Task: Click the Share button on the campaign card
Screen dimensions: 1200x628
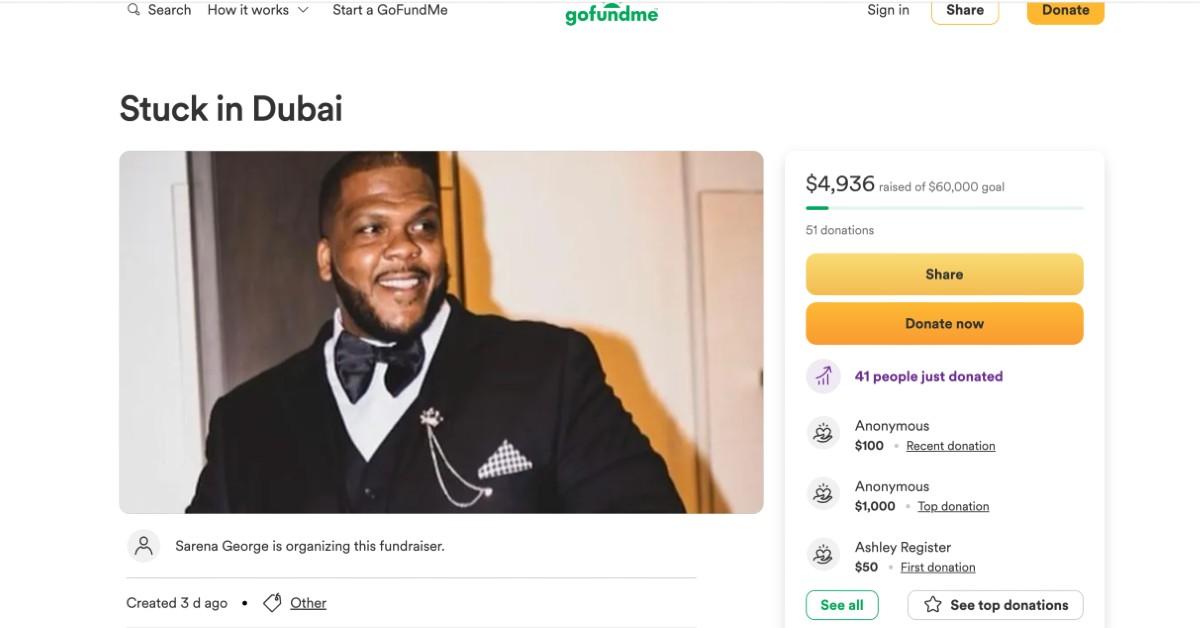Action: tap(944, 274)
